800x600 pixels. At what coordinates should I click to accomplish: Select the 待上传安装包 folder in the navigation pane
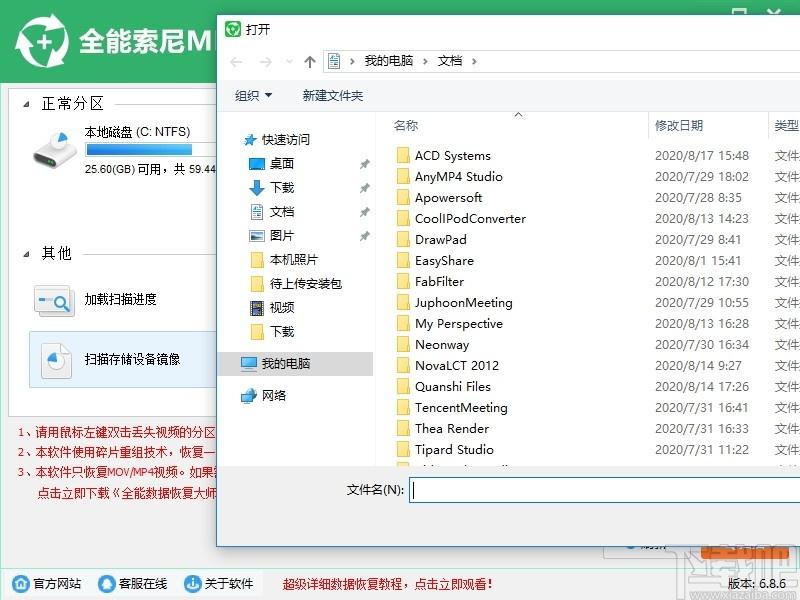click(x=305, y=283)
